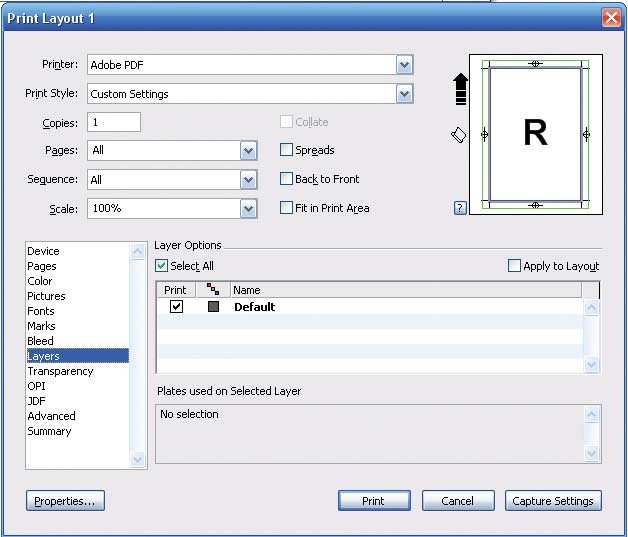Expand the Sequence dropdown arrow

coord(248,180)
